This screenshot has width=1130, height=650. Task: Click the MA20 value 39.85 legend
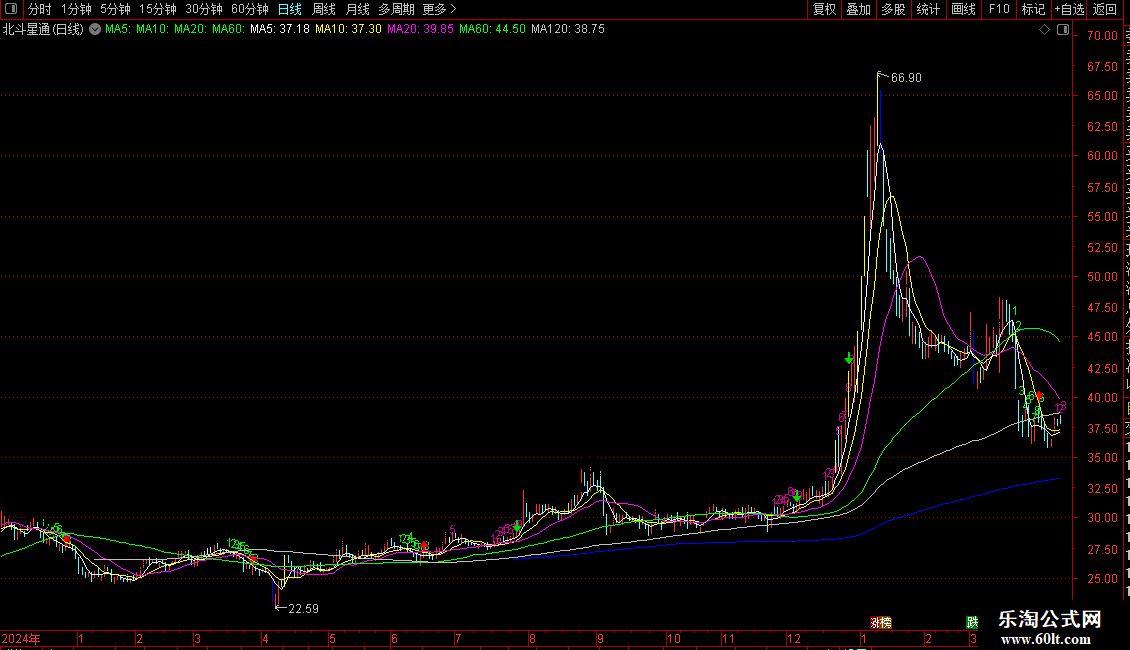420,30
